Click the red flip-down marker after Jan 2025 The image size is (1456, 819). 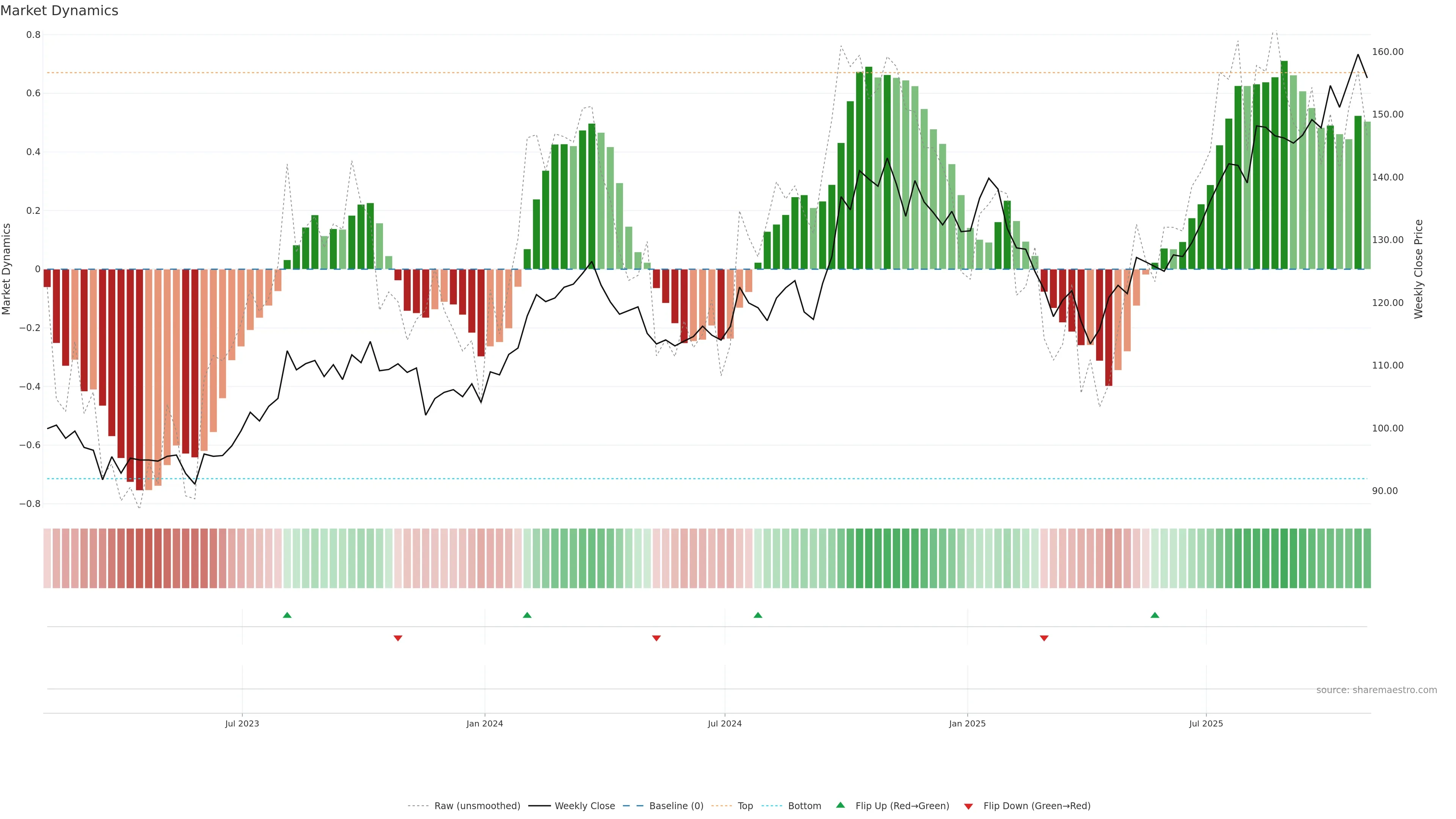pos(1044,638)
